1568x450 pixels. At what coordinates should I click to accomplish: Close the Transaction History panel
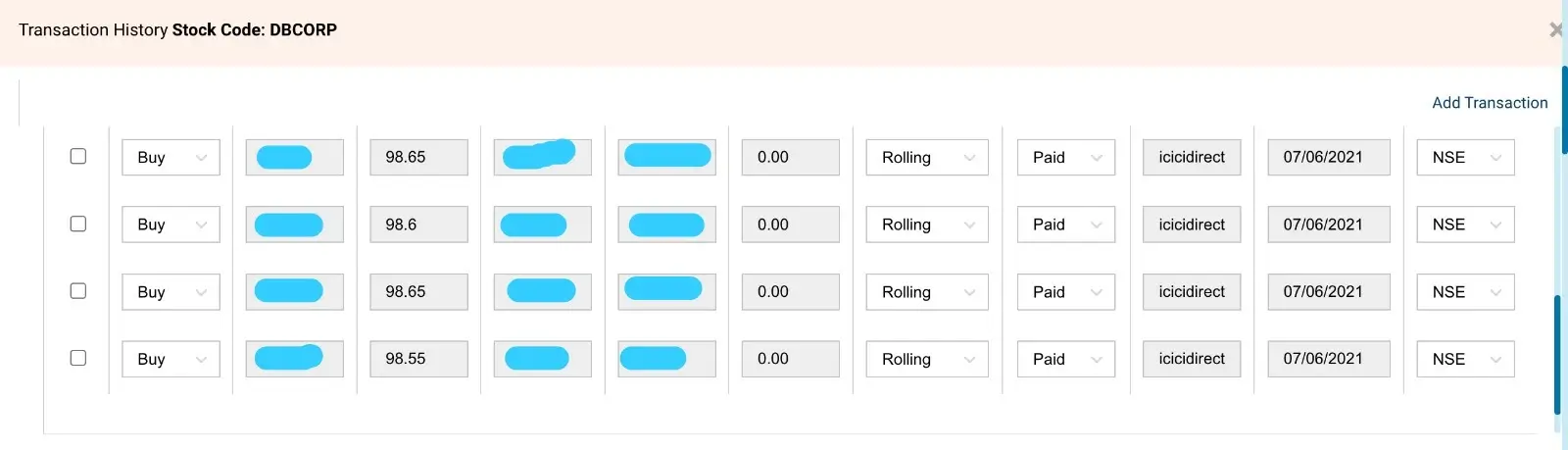point(1555,30)
